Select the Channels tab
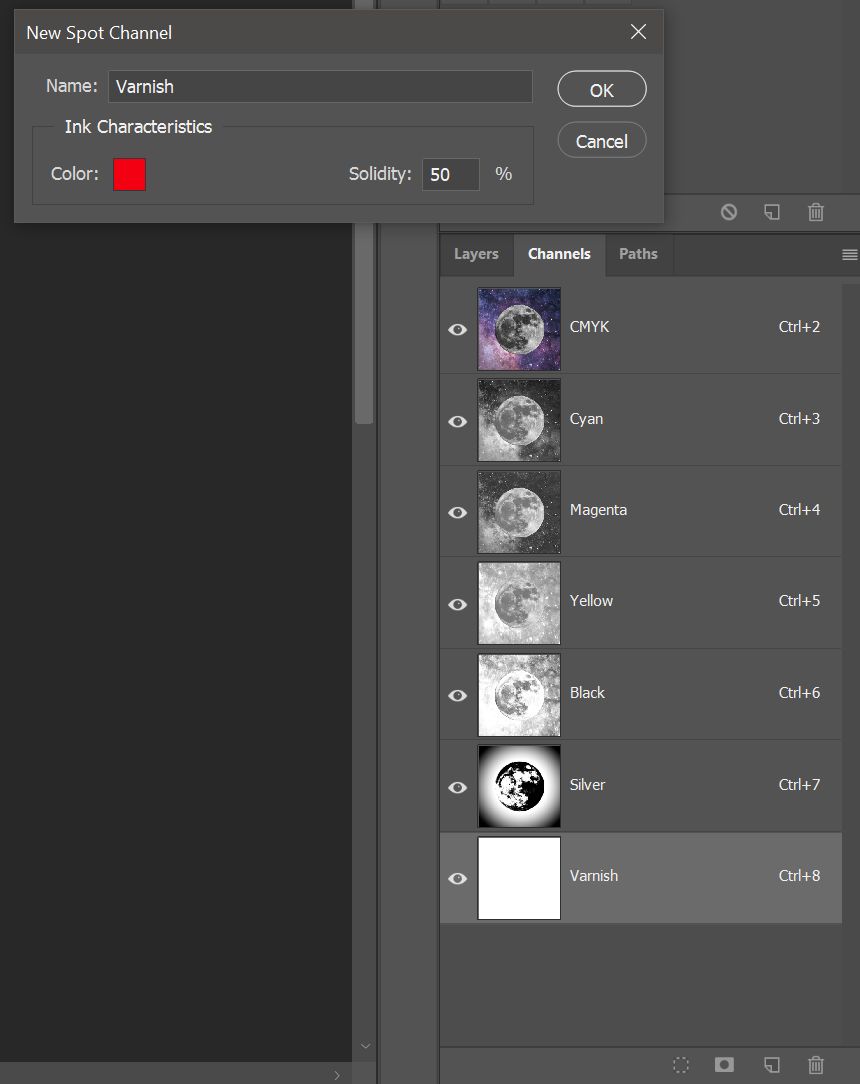This screenshot has height=1084, width=860. 559,254
